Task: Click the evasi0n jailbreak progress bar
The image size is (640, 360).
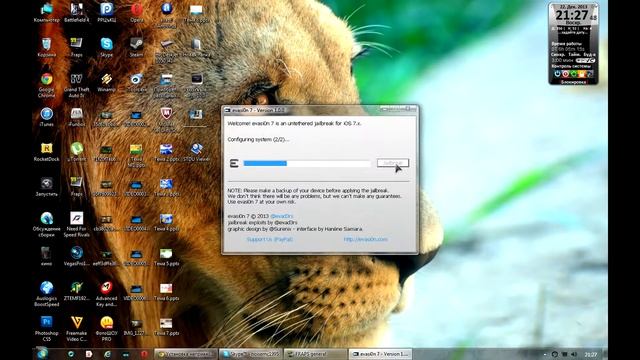Action: [x=307, y=163]
